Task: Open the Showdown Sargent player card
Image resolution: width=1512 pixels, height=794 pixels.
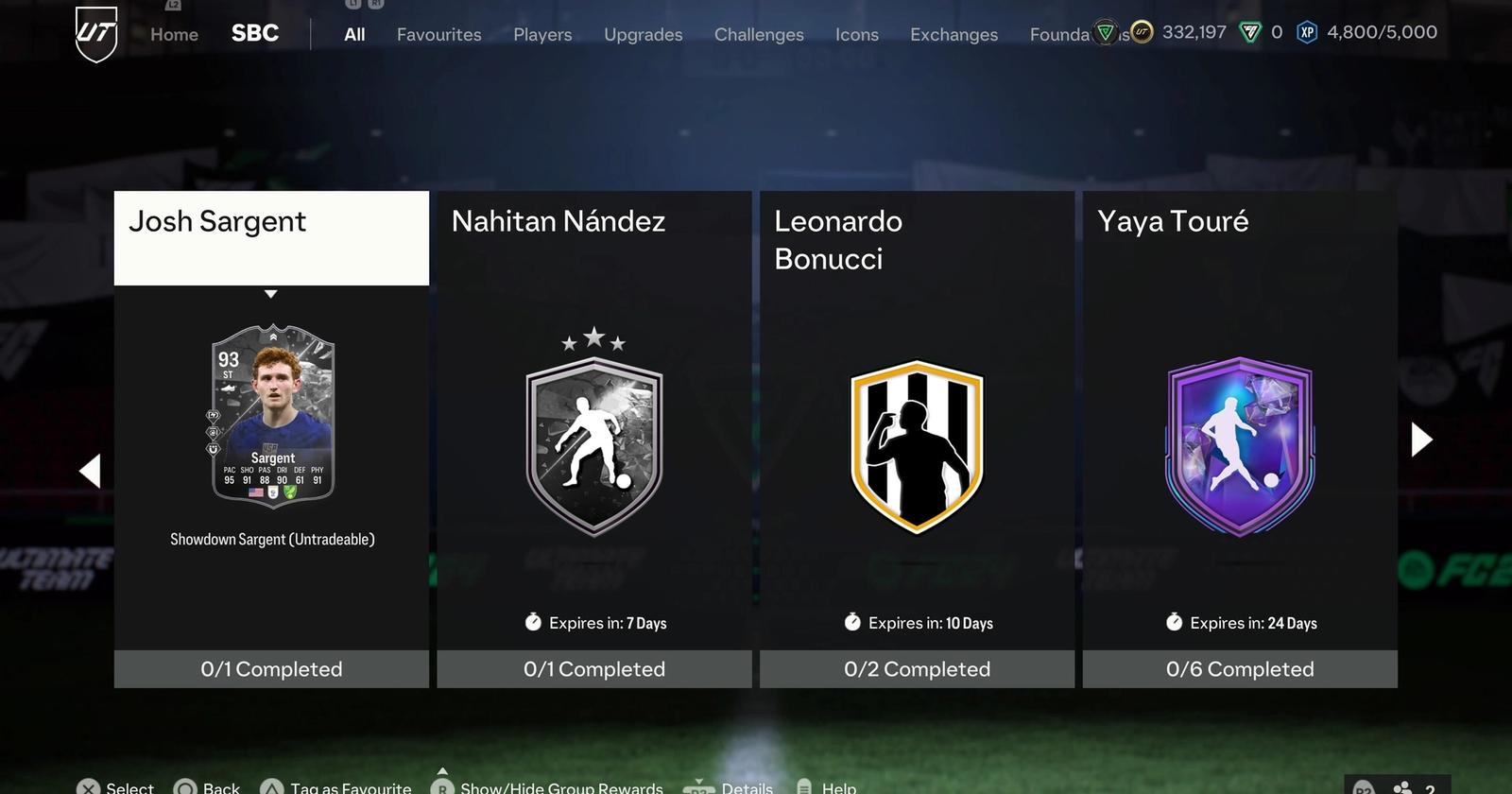Action: coord(272,416)
